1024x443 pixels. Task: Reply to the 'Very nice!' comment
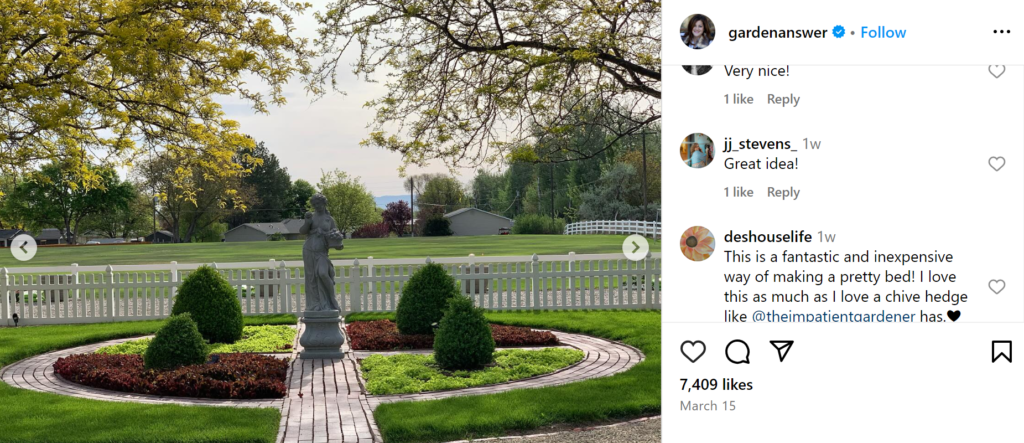[x=783, y=99]
